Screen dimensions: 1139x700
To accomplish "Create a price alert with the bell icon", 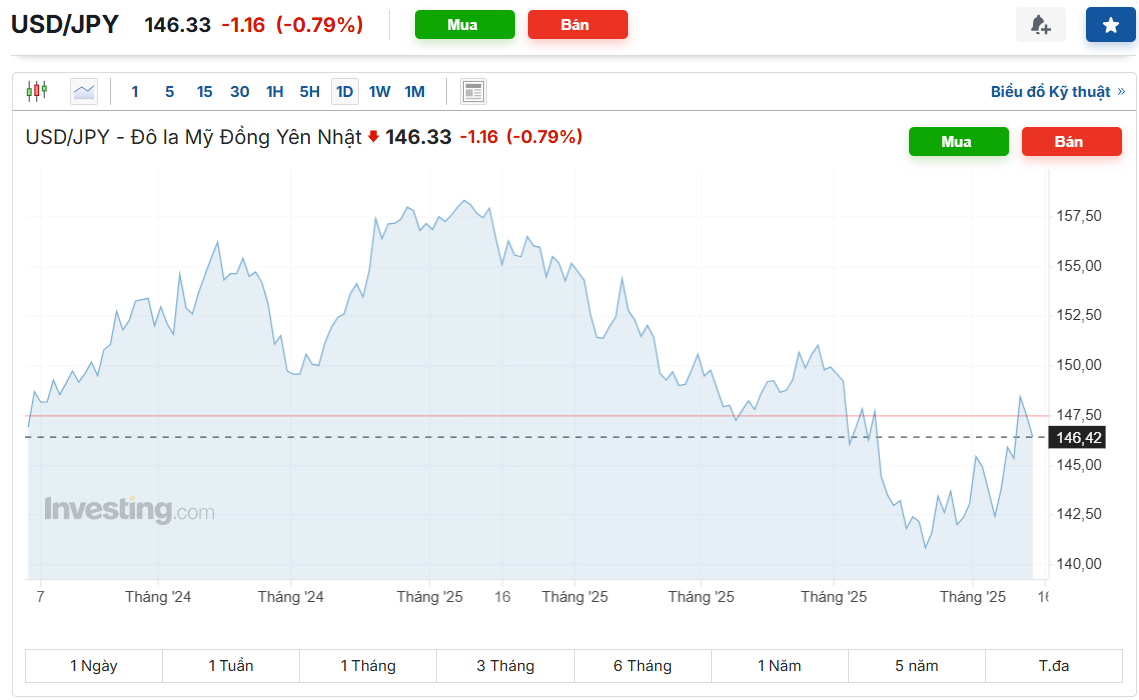I will pyautogui.click(x=1040, y=25).
